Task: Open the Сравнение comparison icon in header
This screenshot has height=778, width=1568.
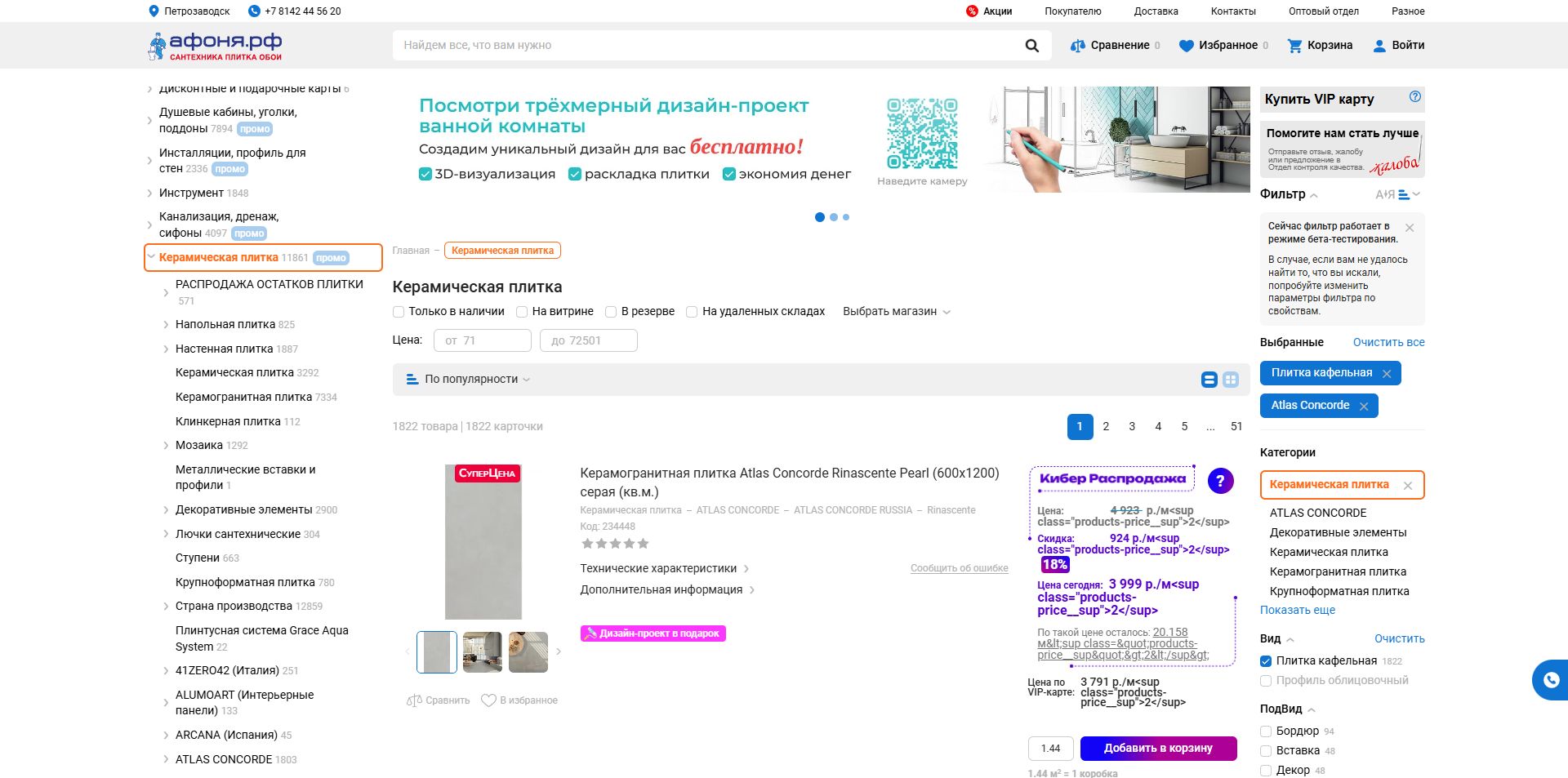Action: [x=1076, y=45]
